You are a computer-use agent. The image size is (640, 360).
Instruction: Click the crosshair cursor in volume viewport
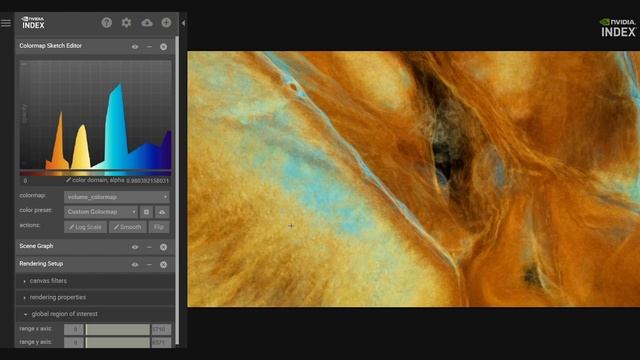click(291, 225)
